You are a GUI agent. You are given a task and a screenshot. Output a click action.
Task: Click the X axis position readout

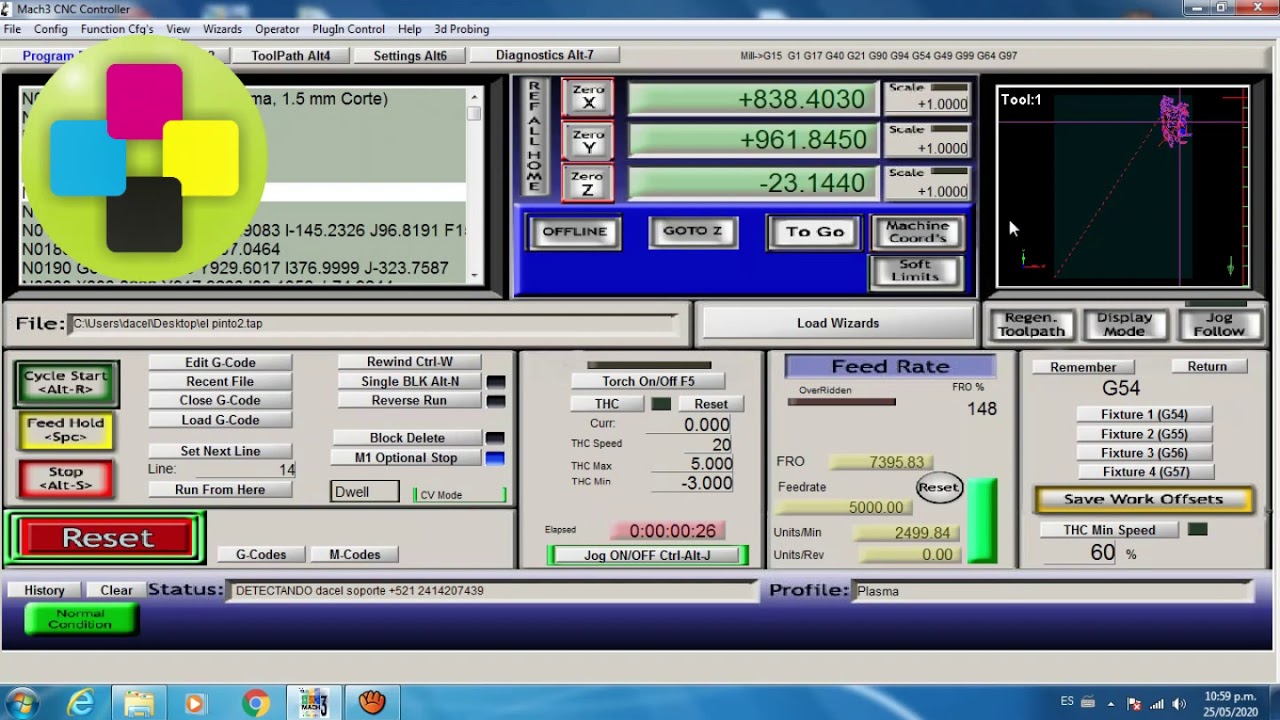752,99
